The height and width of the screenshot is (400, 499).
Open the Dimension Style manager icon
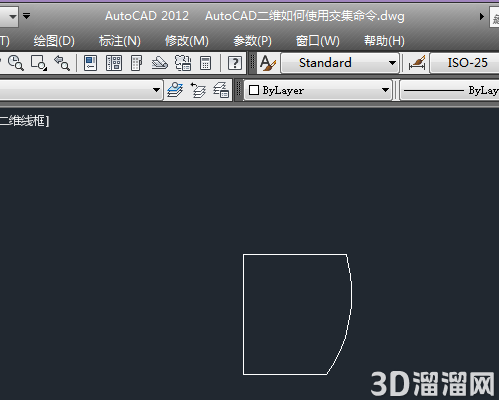pos(417,63)
